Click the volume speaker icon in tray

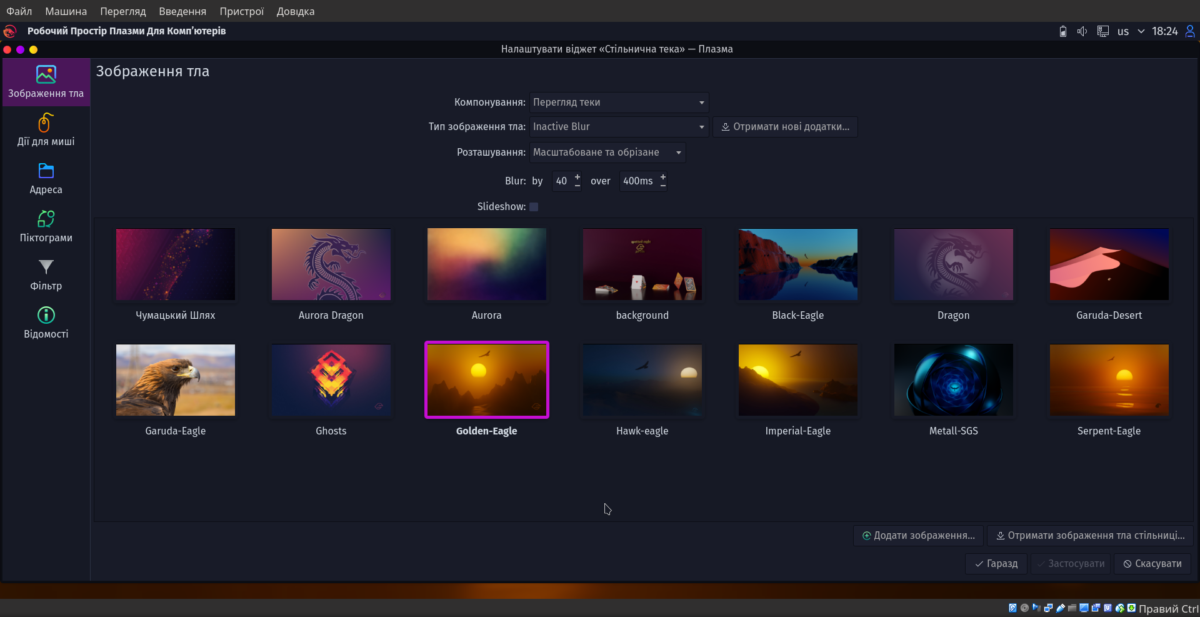click(x=1083, y=31)
